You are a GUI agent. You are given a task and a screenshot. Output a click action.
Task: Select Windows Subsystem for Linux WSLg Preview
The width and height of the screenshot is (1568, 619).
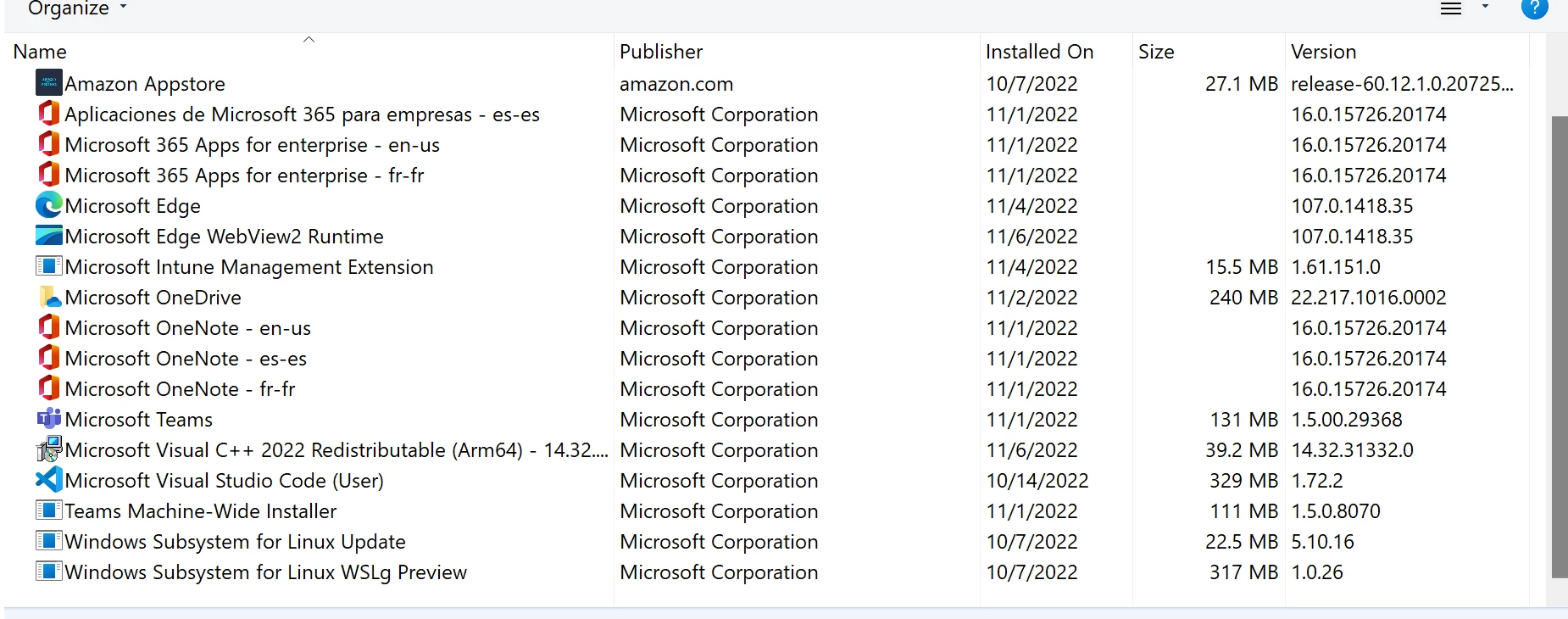click(x=265, y=572)
